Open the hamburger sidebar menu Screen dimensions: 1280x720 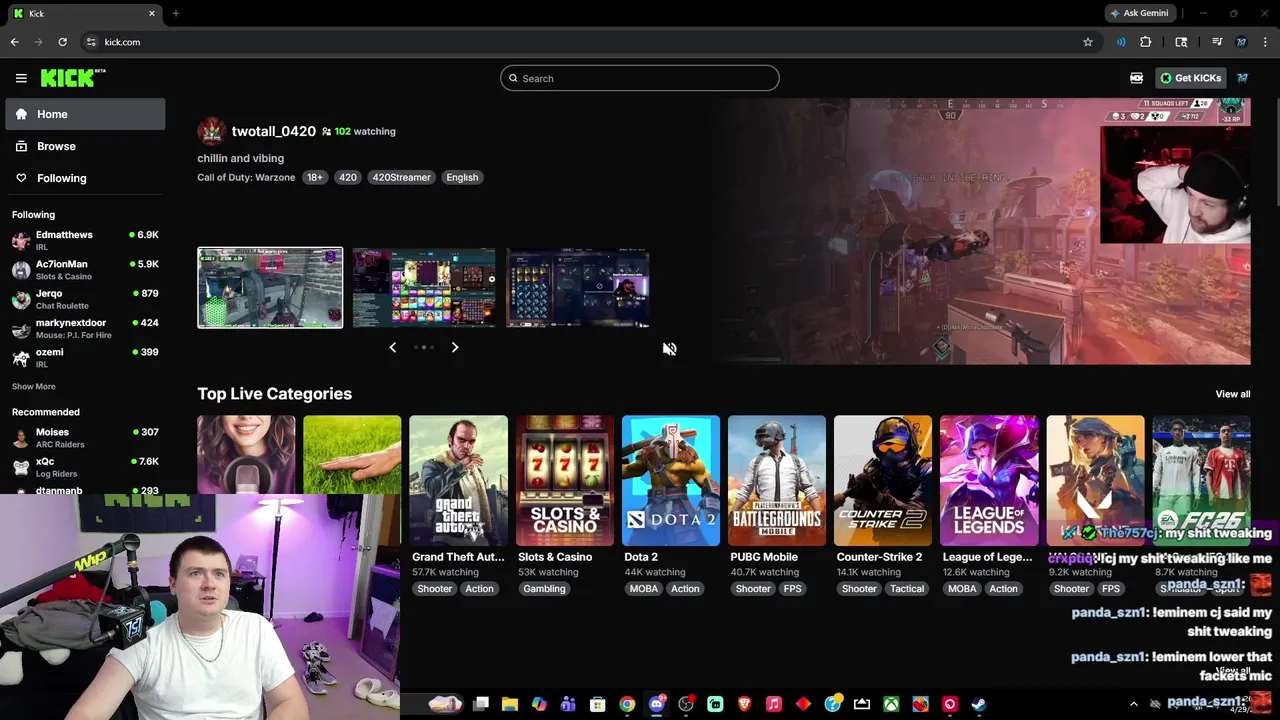coord(21,78)
